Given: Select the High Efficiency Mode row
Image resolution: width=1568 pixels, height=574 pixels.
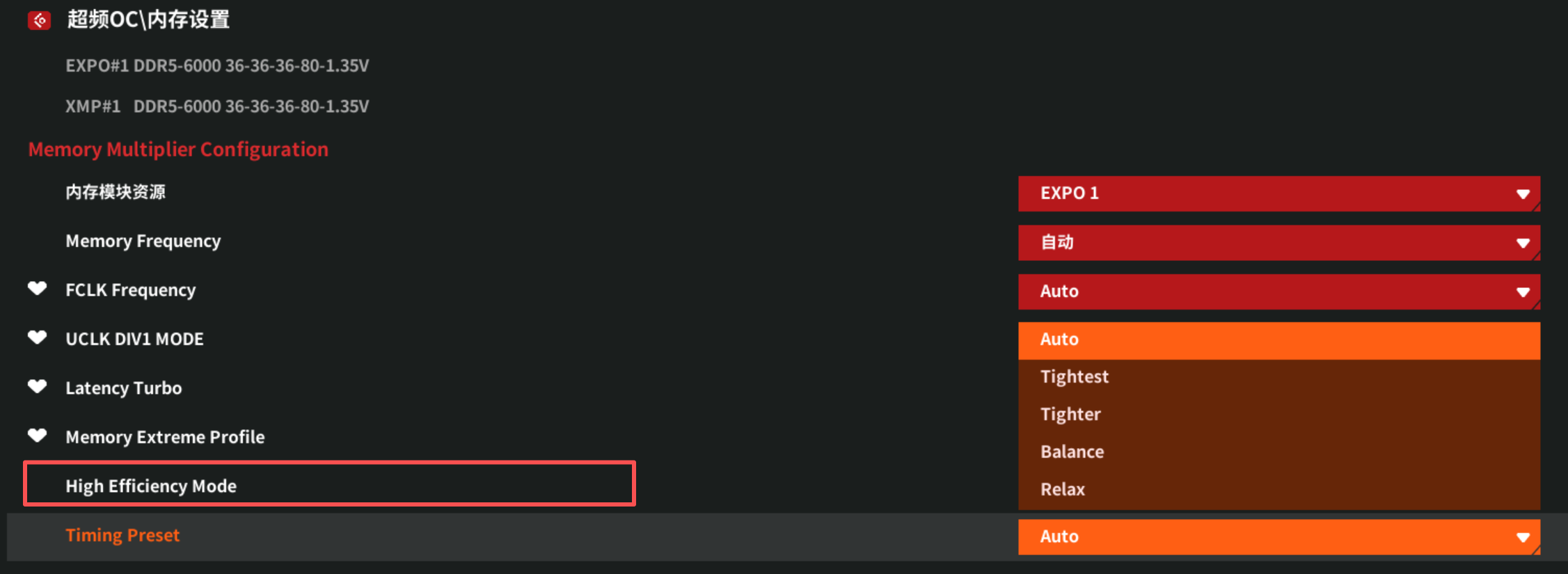Looking at the screenshot, I should 329,484.
